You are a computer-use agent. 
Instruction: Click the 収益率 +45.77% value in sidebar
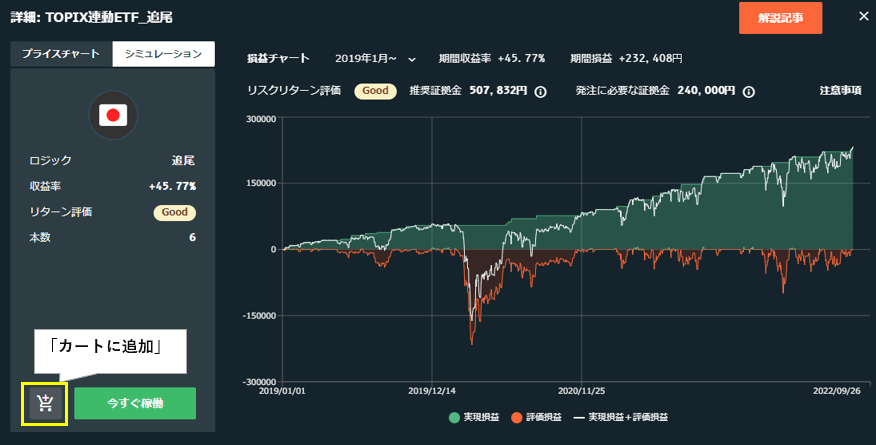tap(172, 186)
